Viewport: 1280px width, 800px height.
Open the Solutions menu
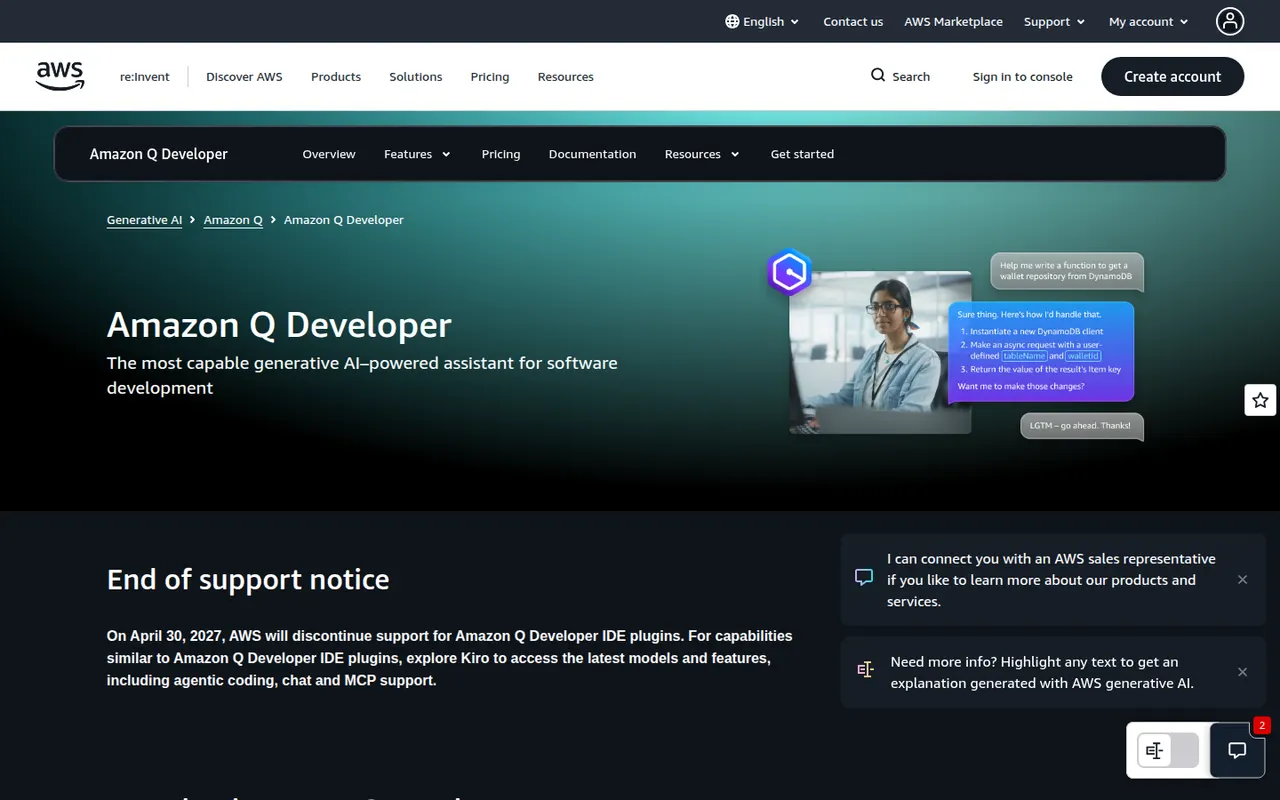[416, 76]
